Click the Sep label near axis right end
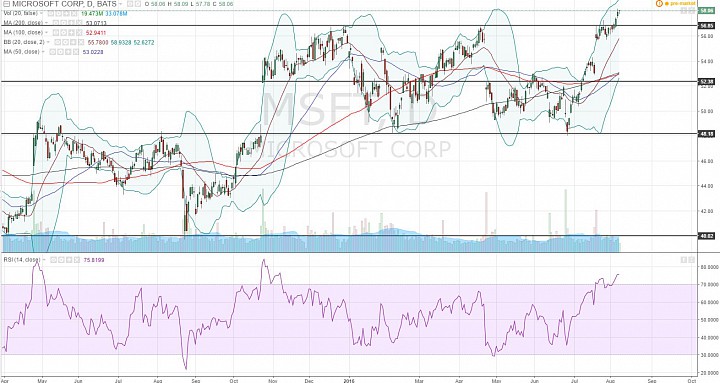 652,380
